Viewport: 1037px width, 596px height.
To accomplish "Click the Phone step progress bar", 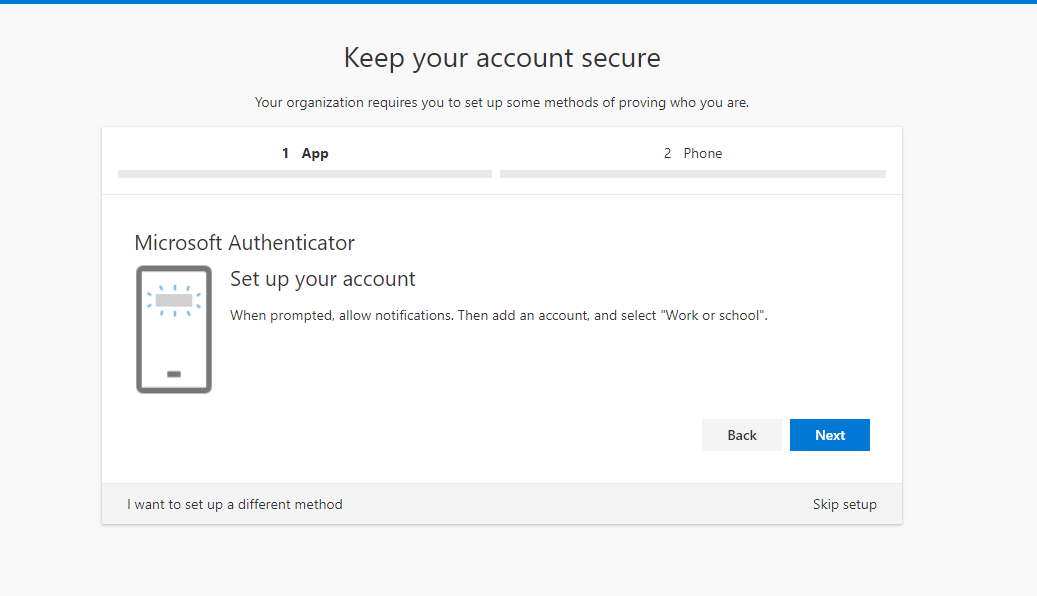I will coord(692,174).
